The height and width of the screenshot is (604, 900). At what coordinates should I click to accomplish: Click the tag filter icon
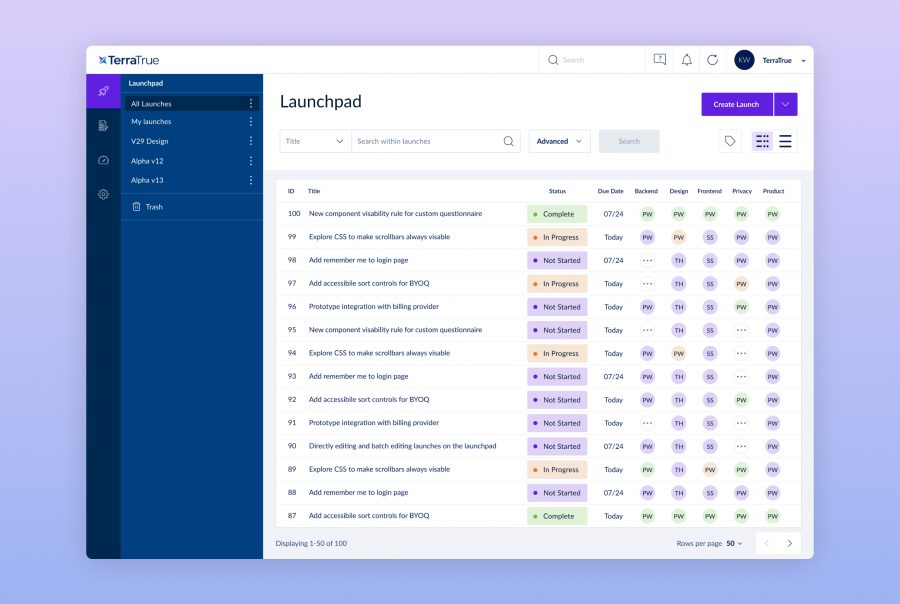point(730,141)
